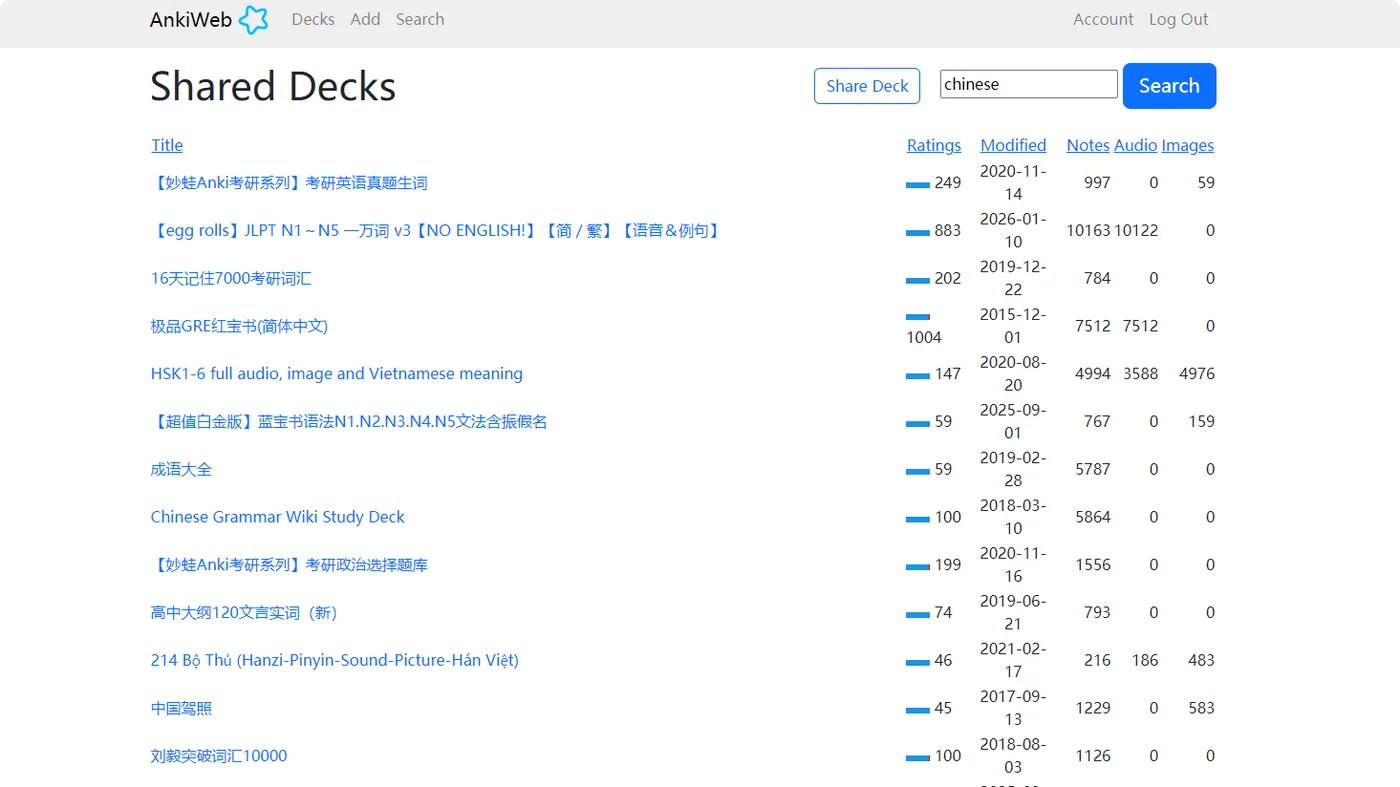Sort the deck list by Title
The width and height of the screenshot is (1400, 787).
167,145
